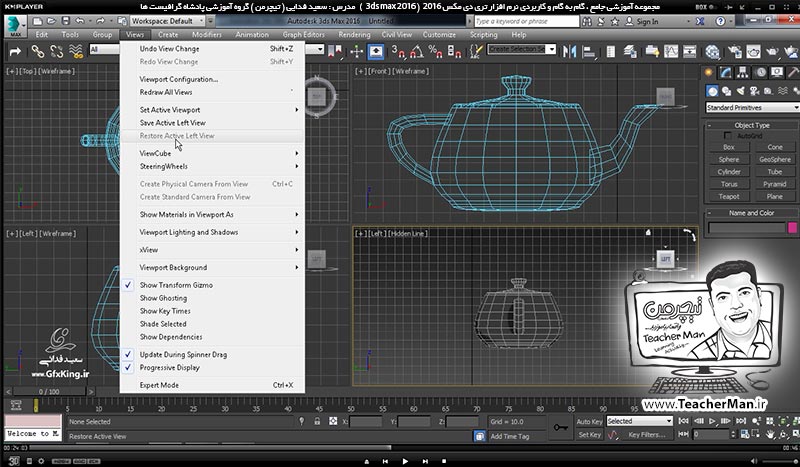Select the Shapes category icon

tap(727, 91)
